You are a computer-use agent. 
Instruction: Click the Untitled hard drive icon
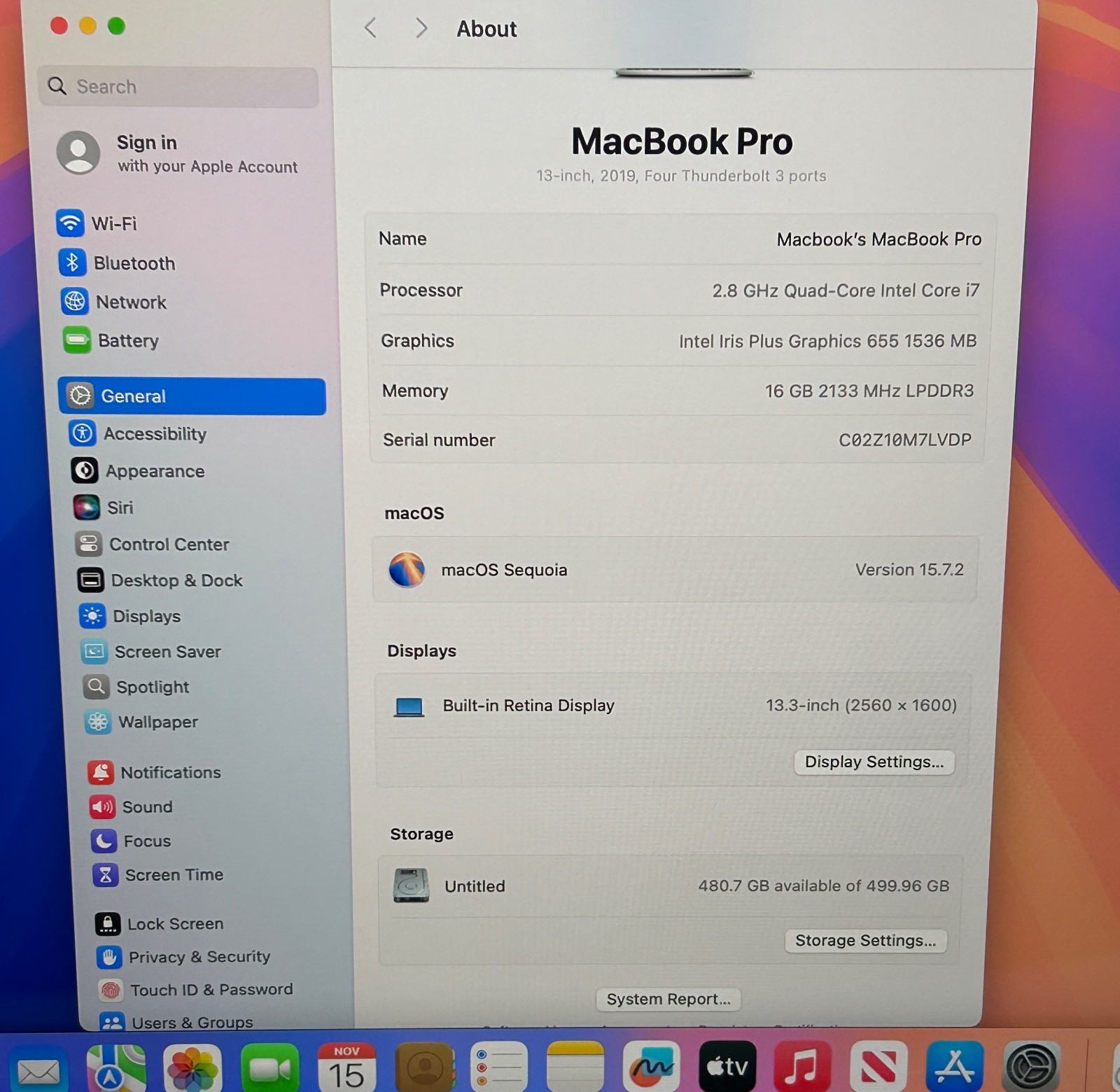click(x=412, y=885)
